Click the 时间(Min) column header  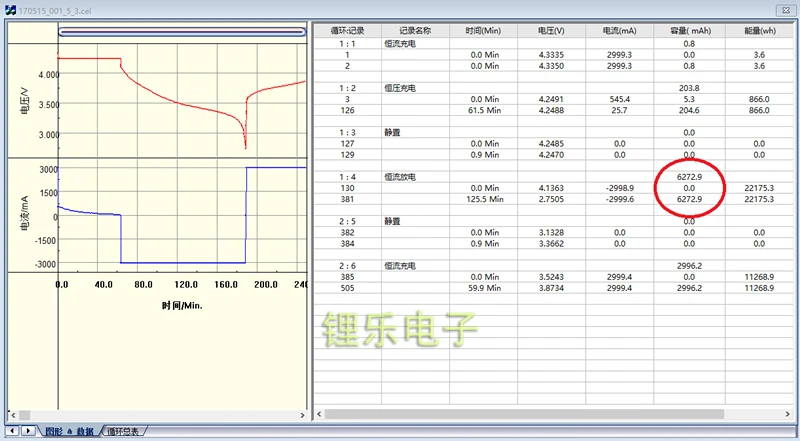click(x=483, y=31)
